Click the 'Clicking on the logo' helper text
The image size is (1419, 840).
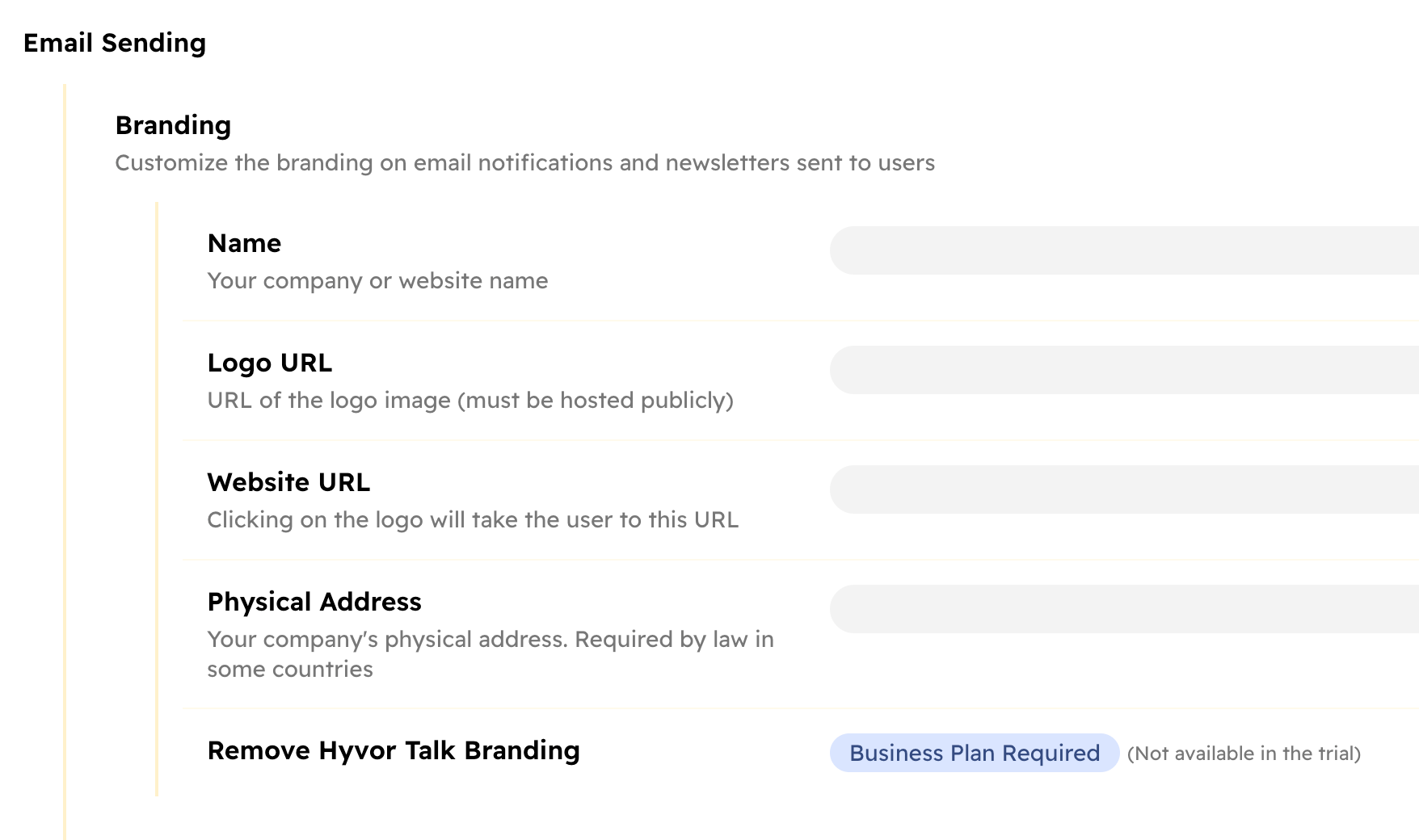click(x=474, y=520)
